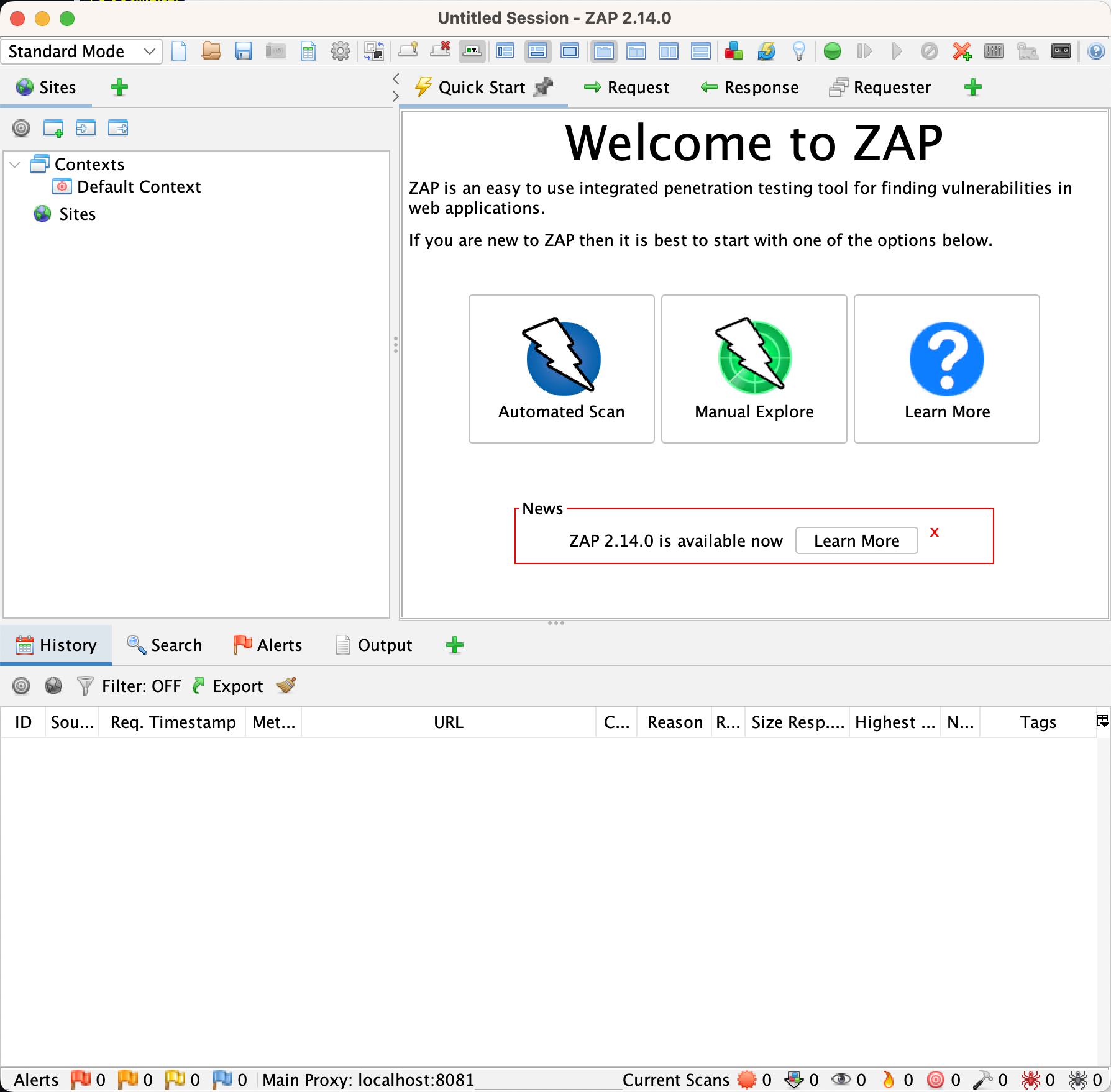Clear the History panel with the broom icon

[285, 686]
